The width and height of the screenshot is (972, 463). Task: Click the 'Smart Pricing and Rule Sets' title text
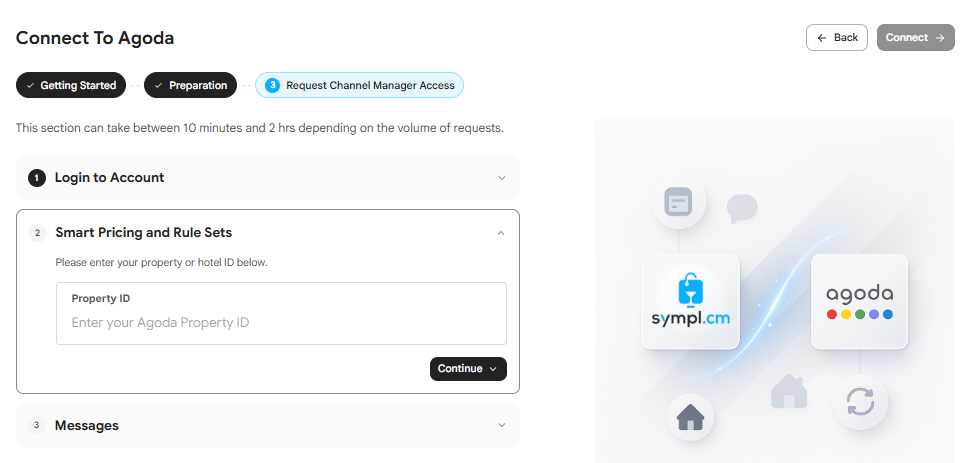(143, 233)
